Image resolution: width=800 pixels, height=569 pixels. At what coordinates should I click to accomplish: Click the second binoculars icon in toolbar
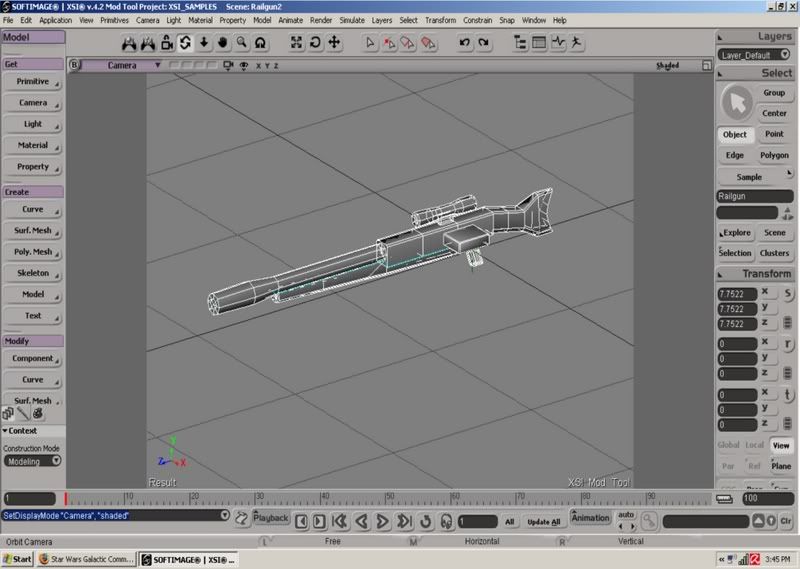pos(148,43)
